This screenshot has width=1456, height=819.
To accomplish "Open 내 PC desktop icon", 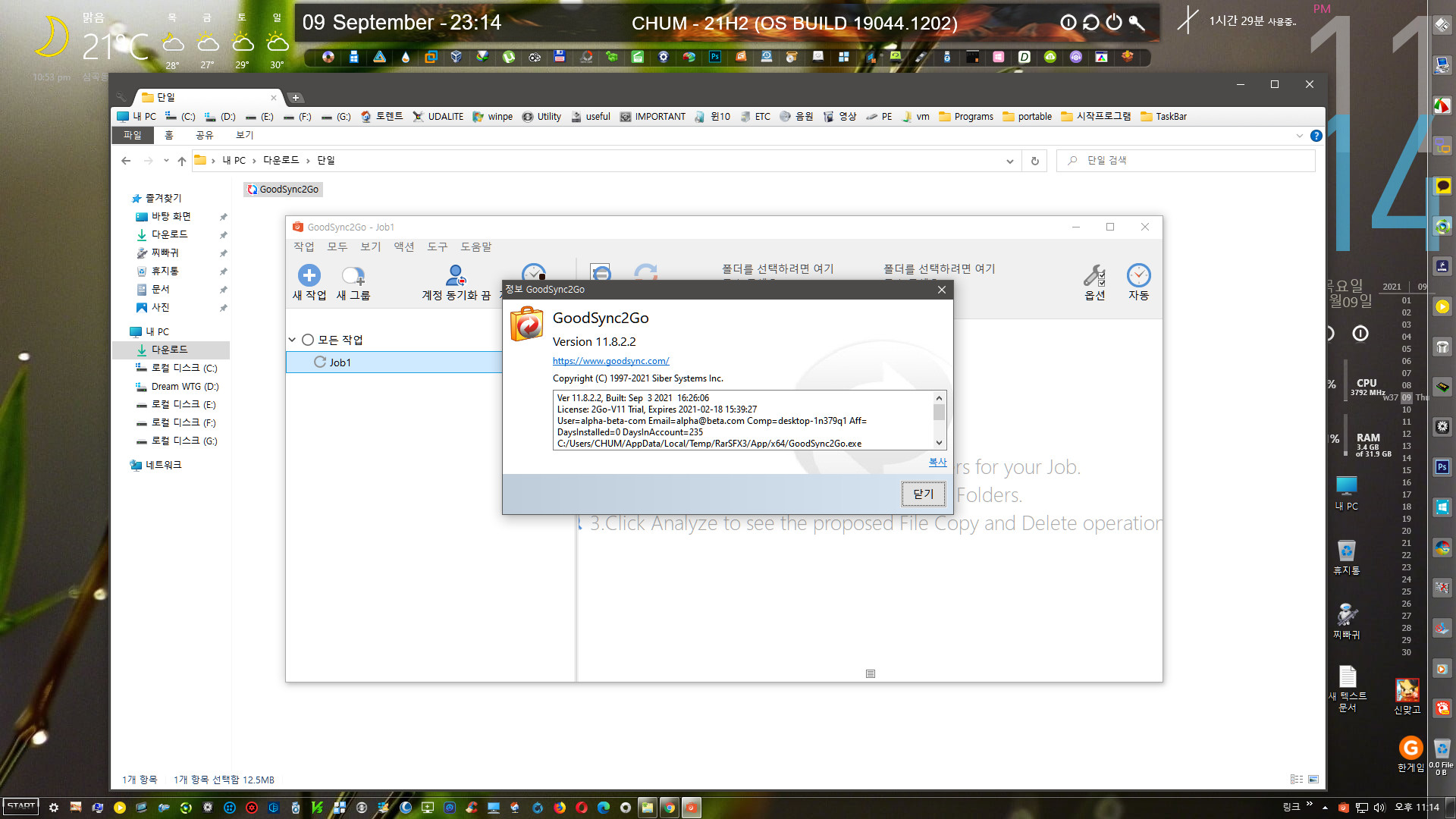I will coord(1347,494).
